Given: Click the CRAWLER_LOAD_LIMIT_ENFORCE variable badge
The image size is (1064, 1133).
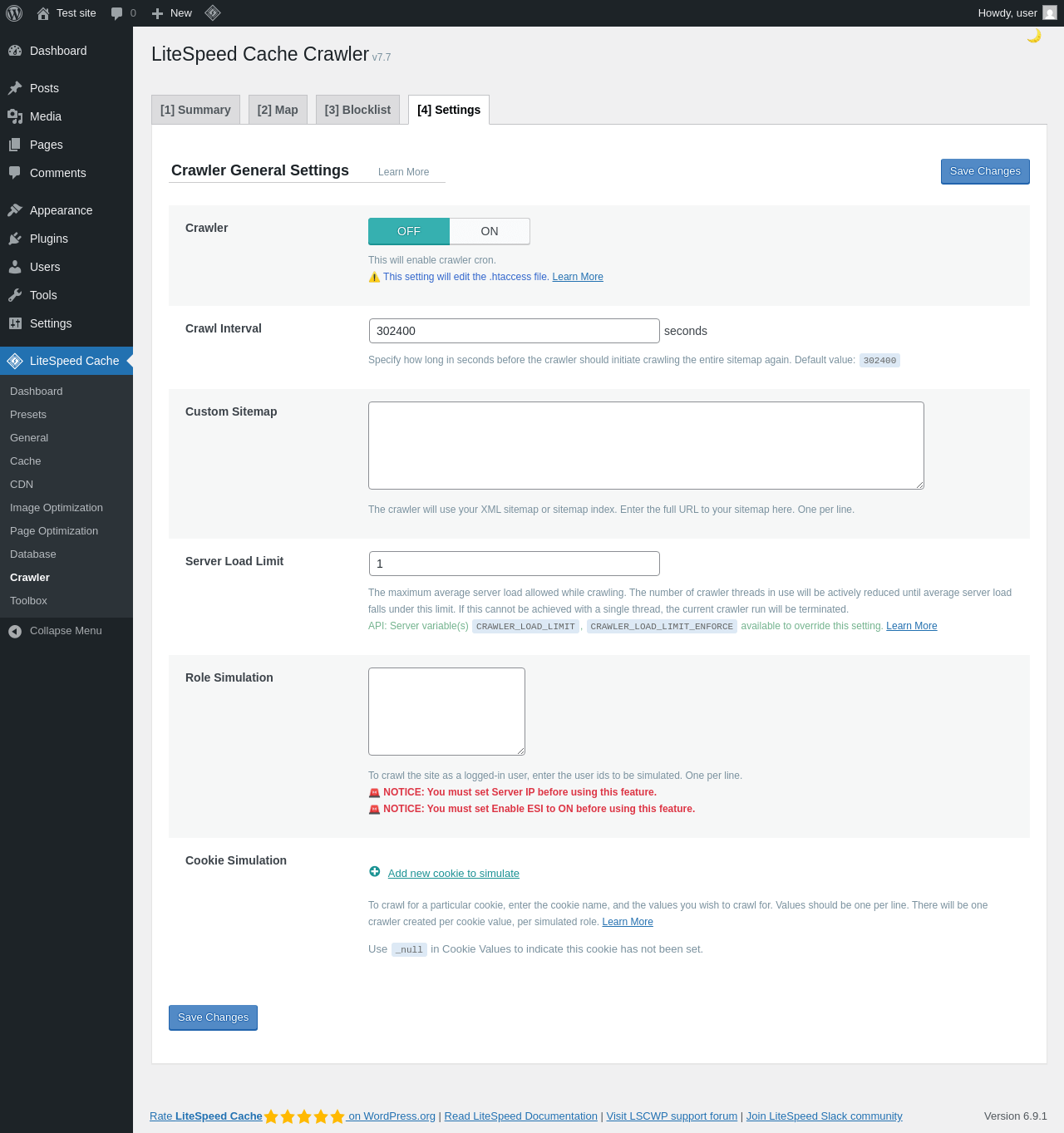Looking at the screenshot, I should (662, 627).
